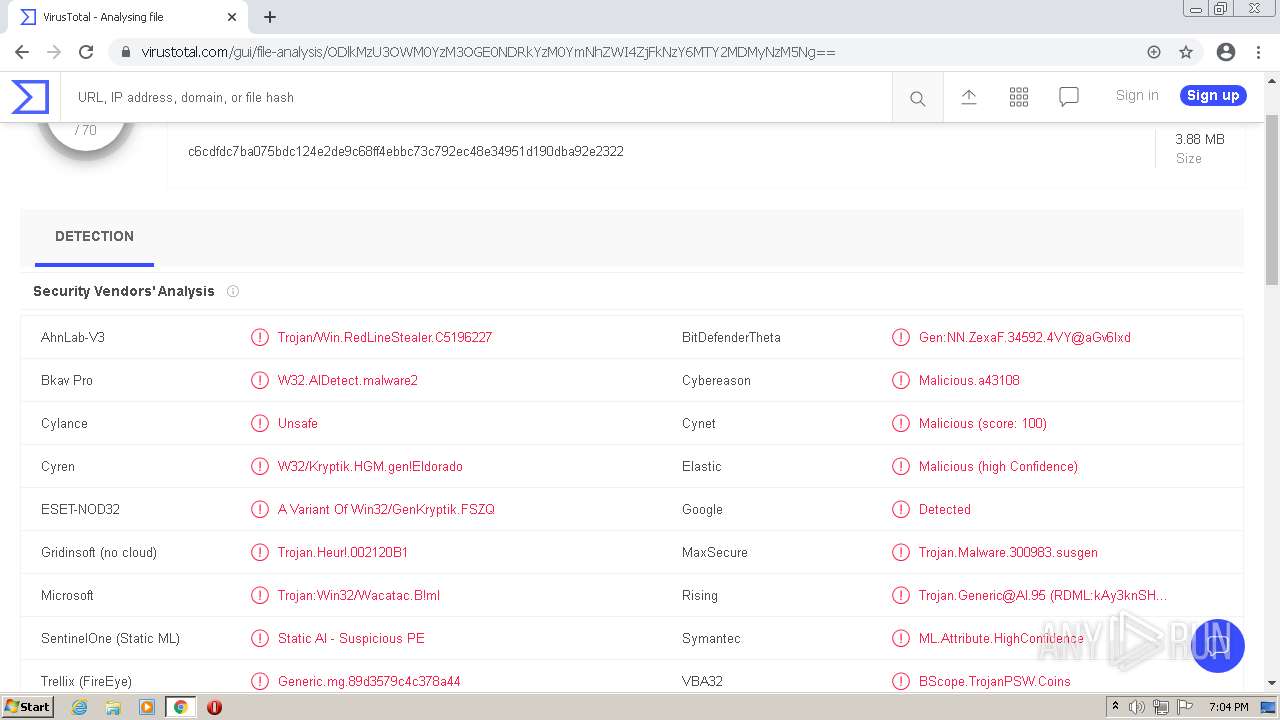Image resolution: width=1280 pixels, height=720 pixels.
Task: Click the Trojan/Win.RedLineStealer.C5196227 detection text
Action: coord(385,337)
